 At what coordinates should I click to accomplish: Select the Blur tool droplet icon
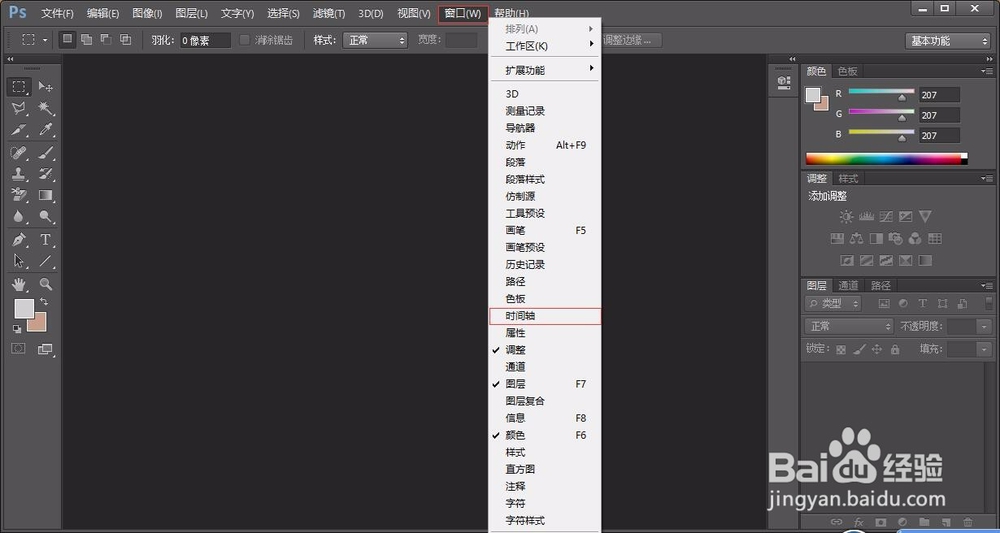click(x=19, y=217)
